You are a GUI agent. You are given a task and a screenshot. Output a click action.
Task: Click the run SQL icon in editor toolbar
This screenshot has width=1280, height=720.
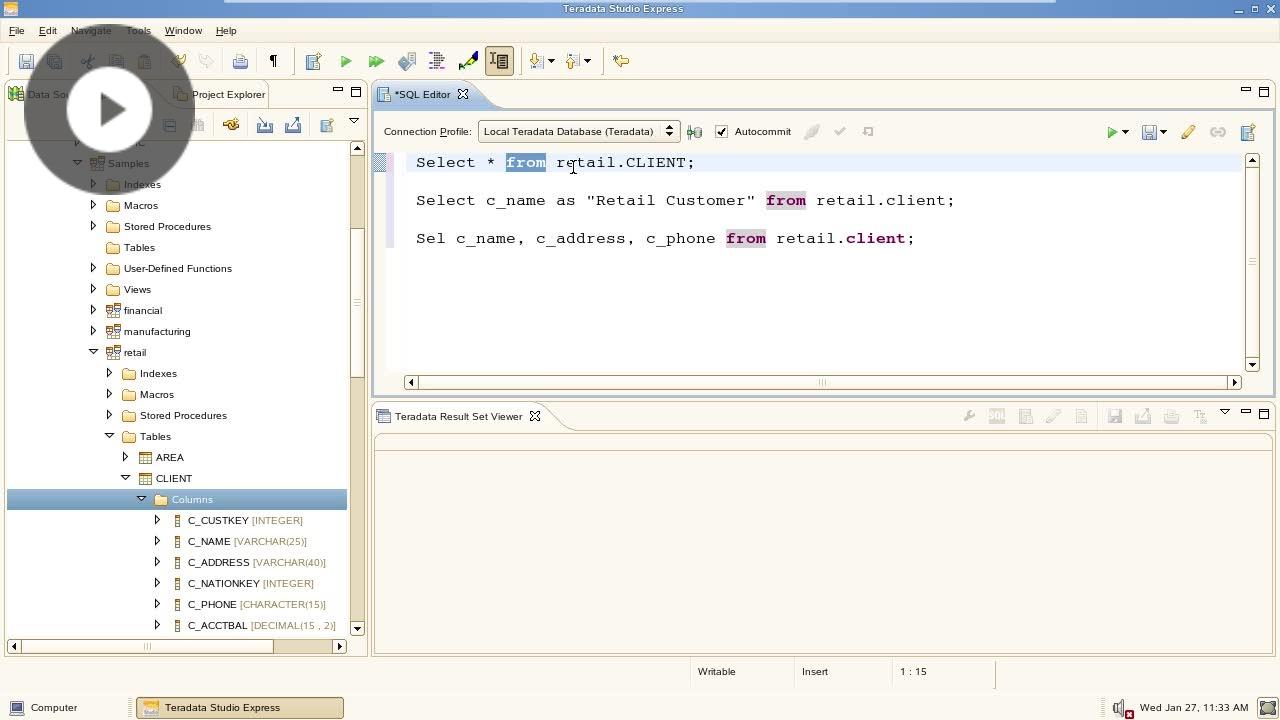pos(1111,132)
